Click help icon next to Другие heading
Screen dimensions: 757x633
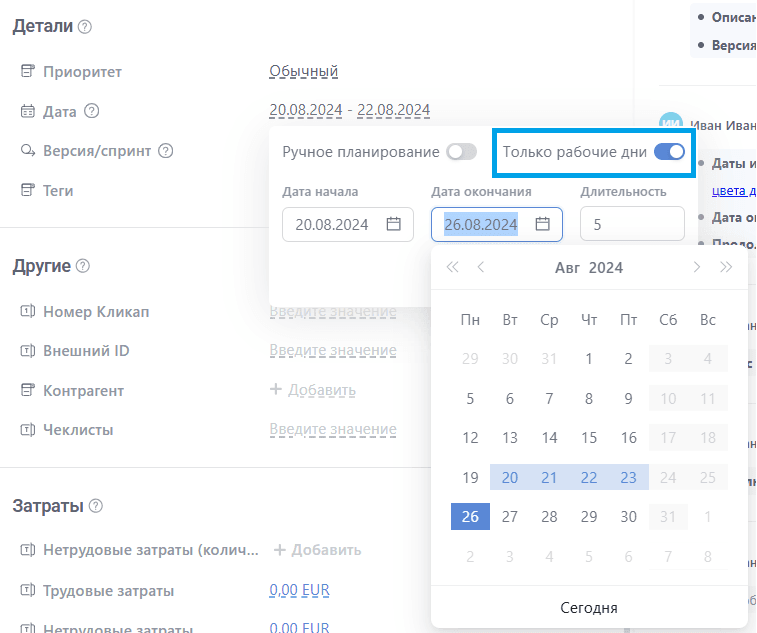point(83,267)
